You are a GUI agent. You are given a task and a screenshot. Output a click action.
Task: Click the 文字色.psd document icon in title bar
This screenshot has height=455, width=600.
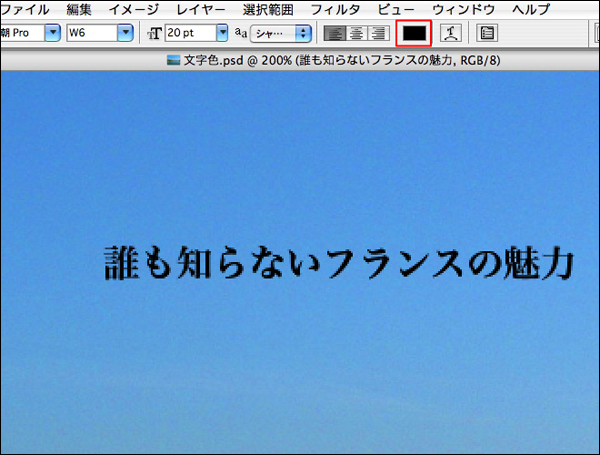(174, 60)
